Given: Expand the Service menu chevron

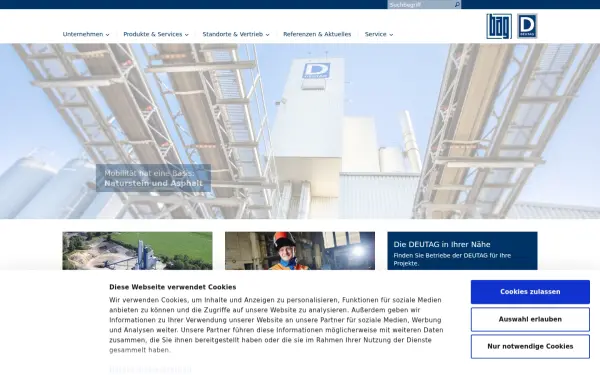Looking at the screenshot, I should click(391, 35).
